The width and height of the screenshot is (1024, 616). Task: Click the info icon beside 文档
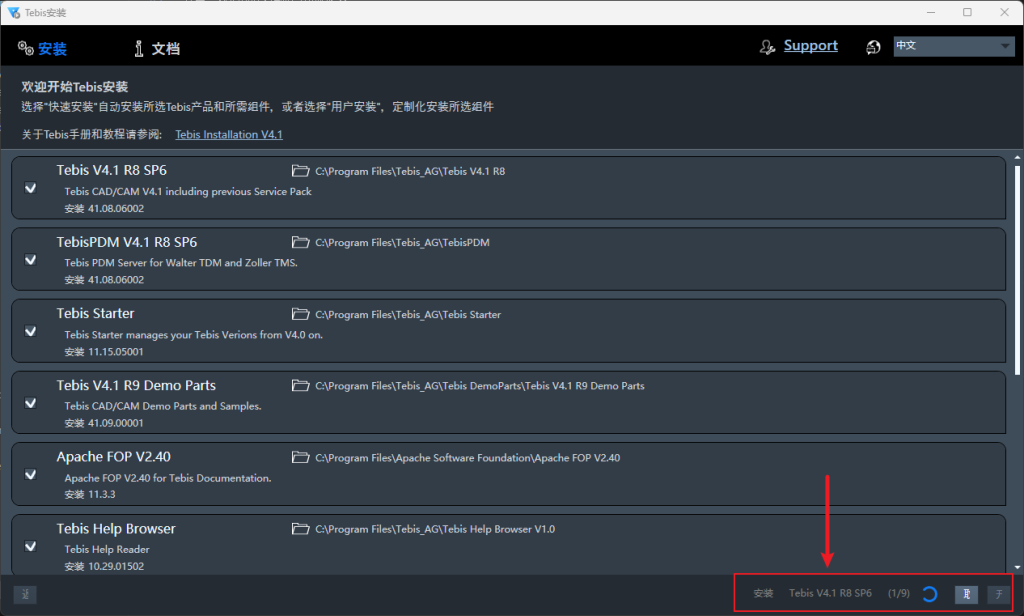(x=138, y=48)
